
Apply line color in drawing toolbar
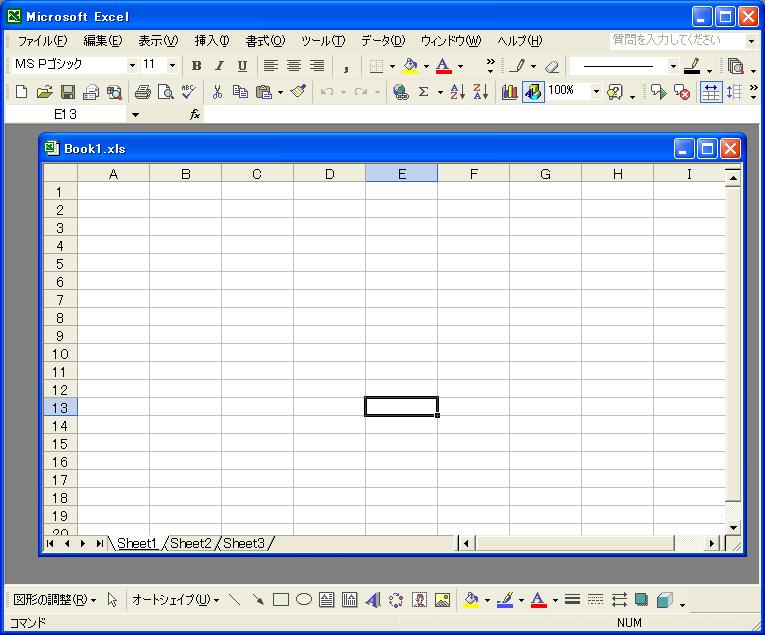tap(505, 599)
